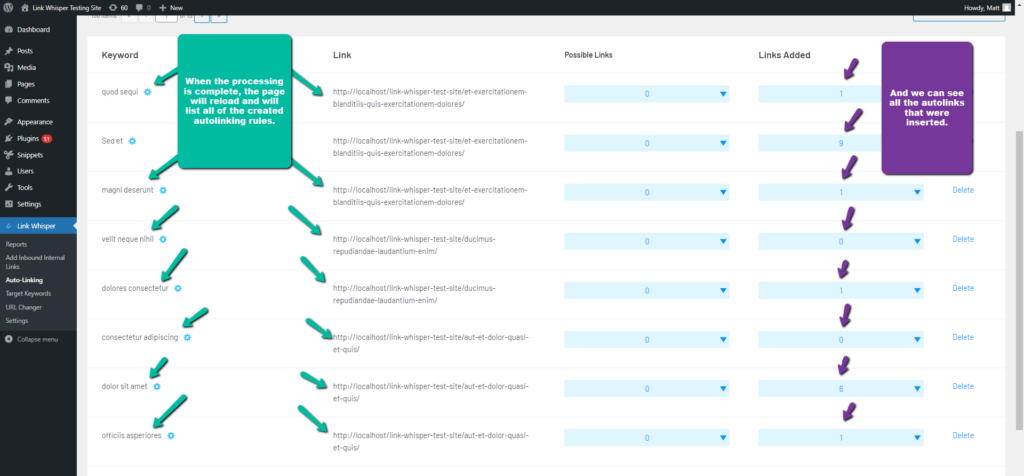The image size is (1024, 476).
Task: Open the Howdy, Matt account menu
Action: [987, 8]
